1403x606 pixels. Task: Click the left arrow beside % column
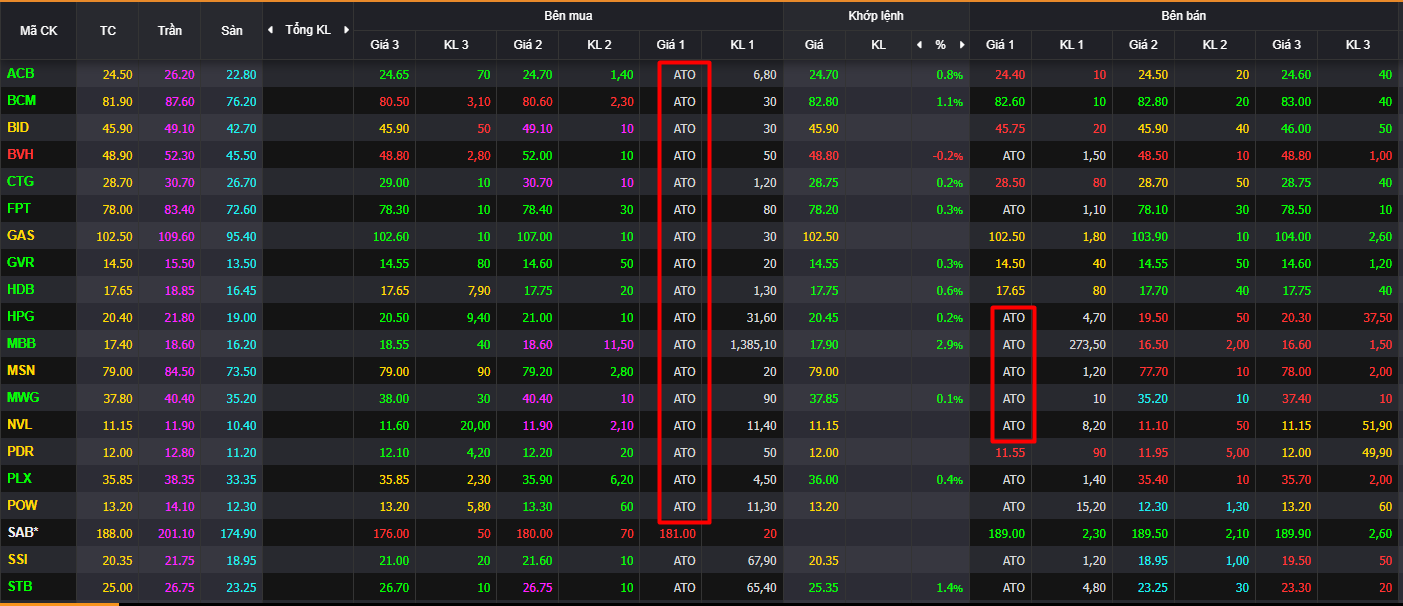920,44
